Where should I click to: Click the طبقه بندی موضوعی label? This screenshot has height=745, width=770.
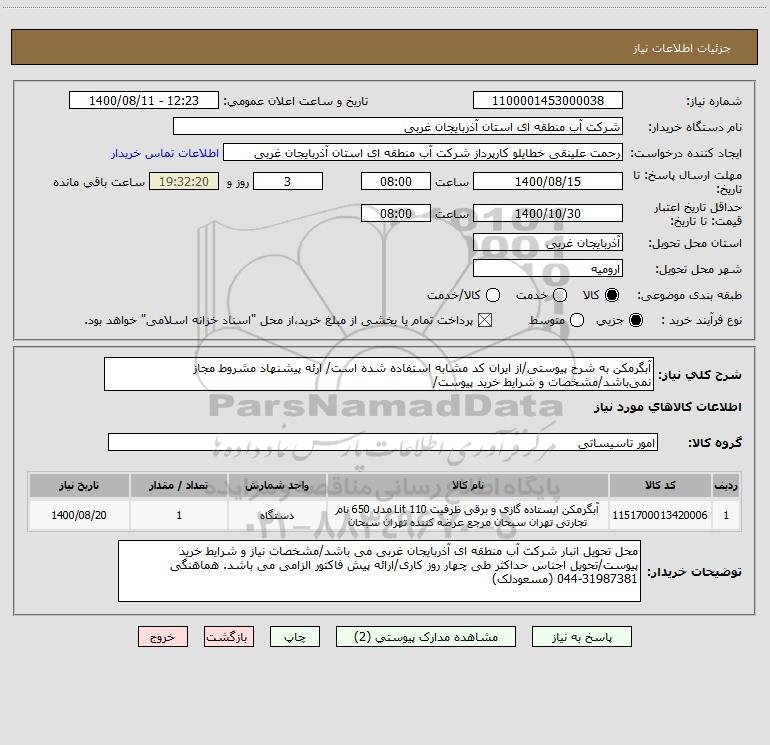[x=689, y=296]
